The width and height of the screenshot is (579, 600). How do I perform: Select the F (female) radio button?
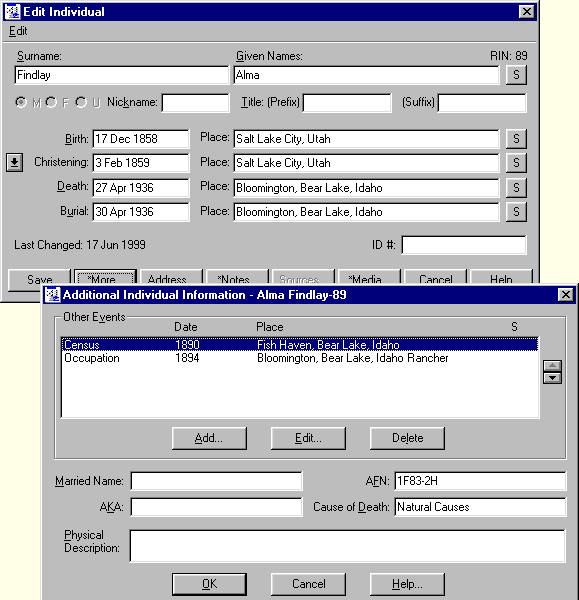click(51, 102)
